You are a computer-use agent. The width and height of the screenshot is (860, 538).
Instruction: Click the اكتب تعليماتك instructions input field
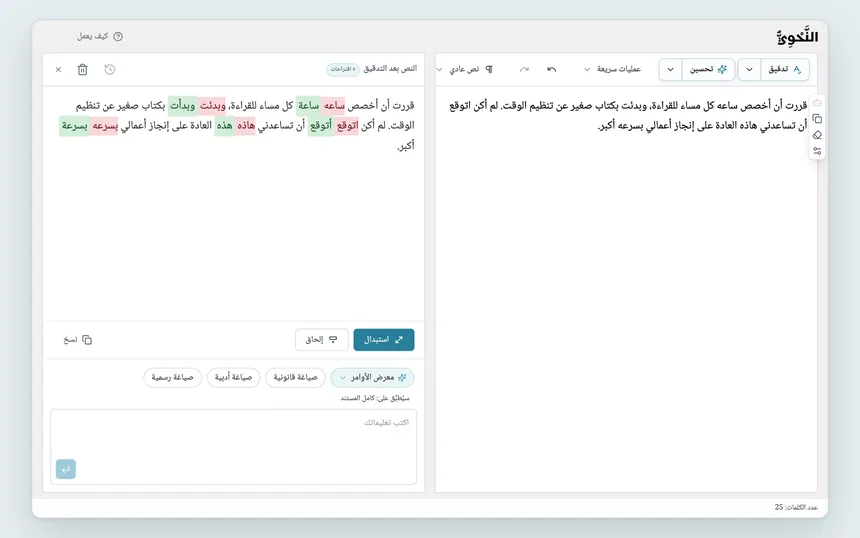click(x=234, y=446)
